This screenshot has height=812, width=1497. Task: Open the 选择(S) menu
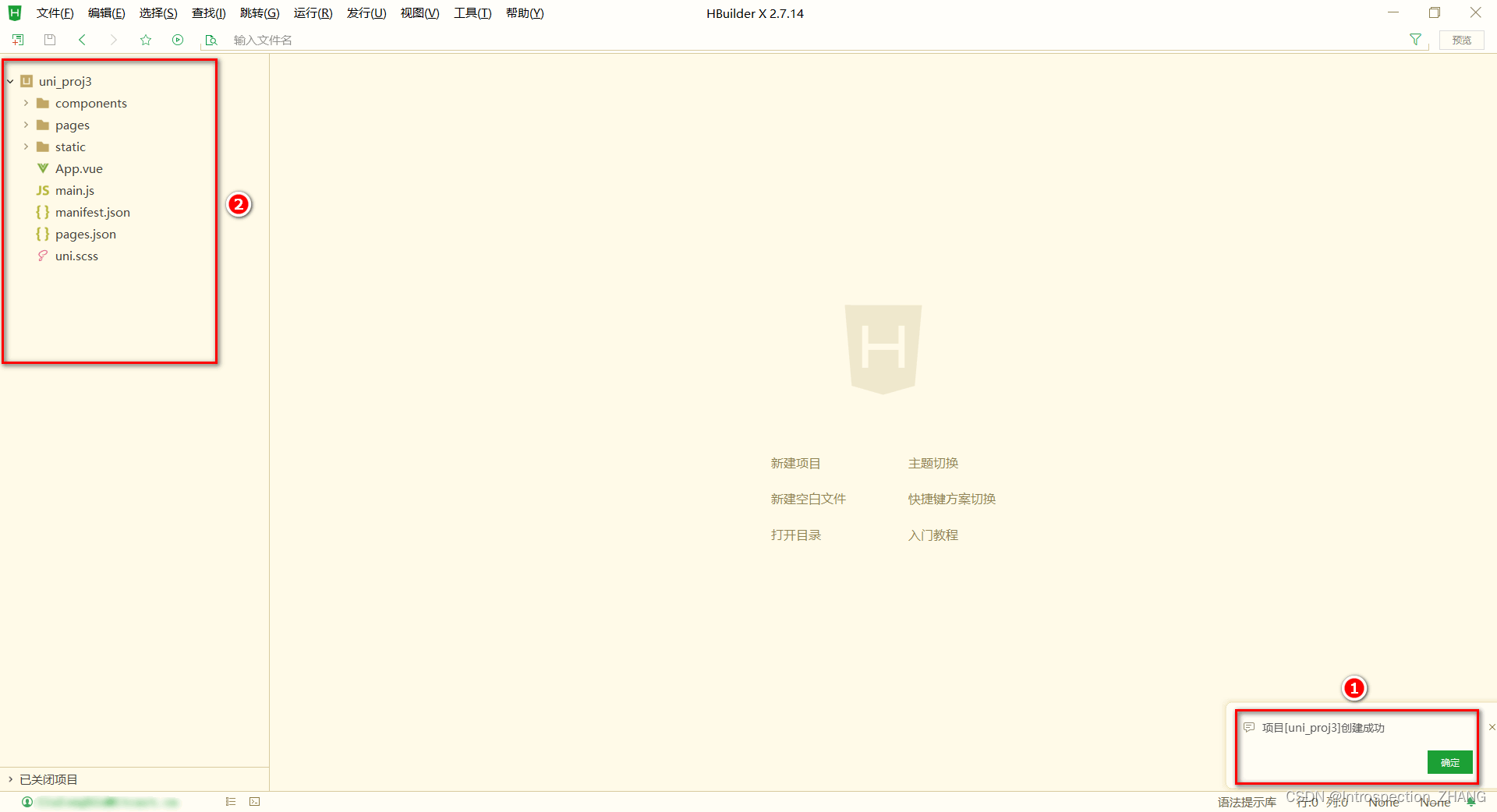point(158,13)
